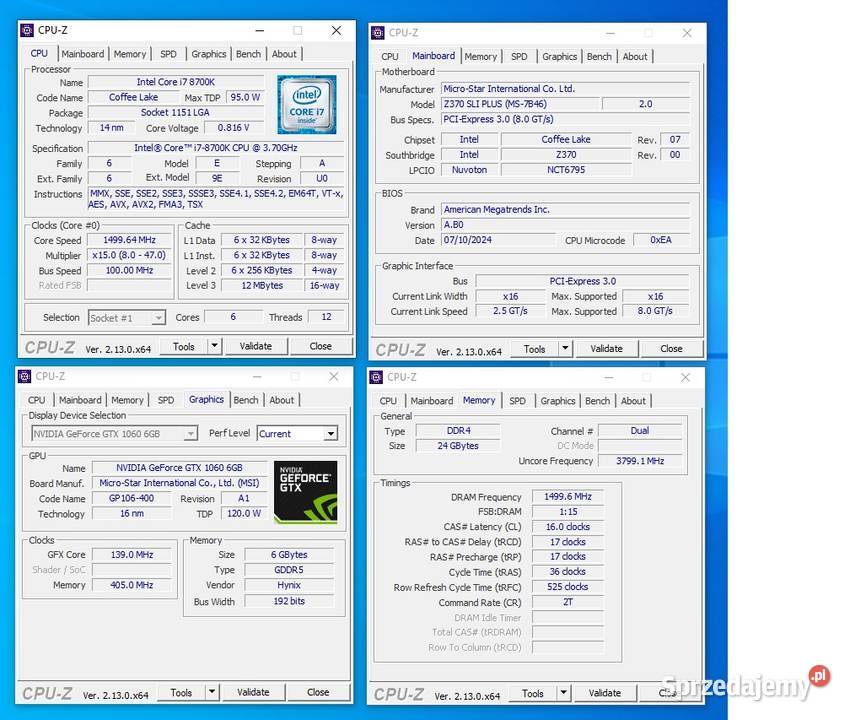The width and height of the screenshot is (850, 720).
Task: Select the CPU tab in Graphics window
Action: point(36,399)
